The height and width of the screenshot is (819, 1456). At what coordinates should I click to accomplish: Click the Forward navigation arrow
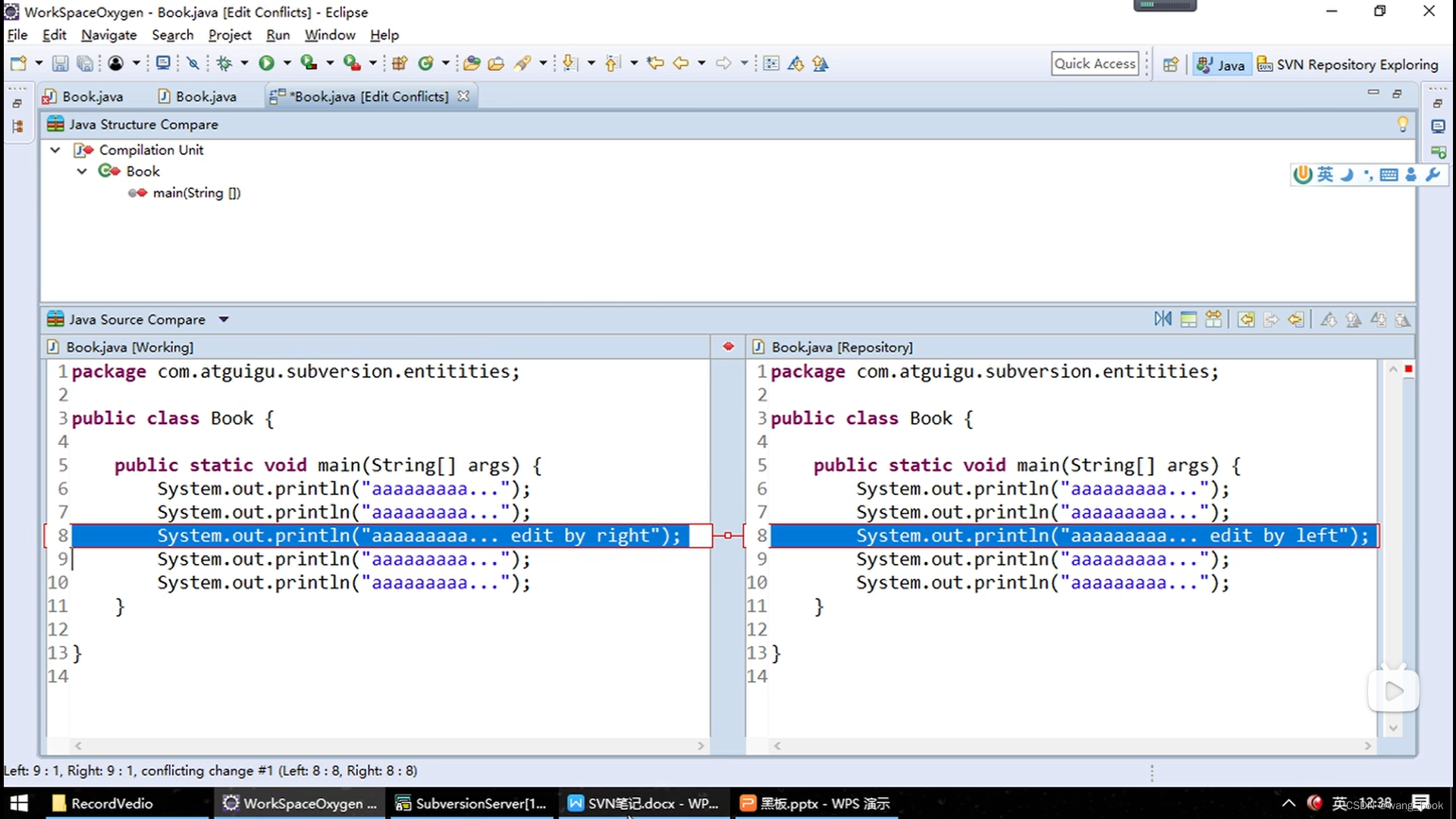[x=723, y=64]
